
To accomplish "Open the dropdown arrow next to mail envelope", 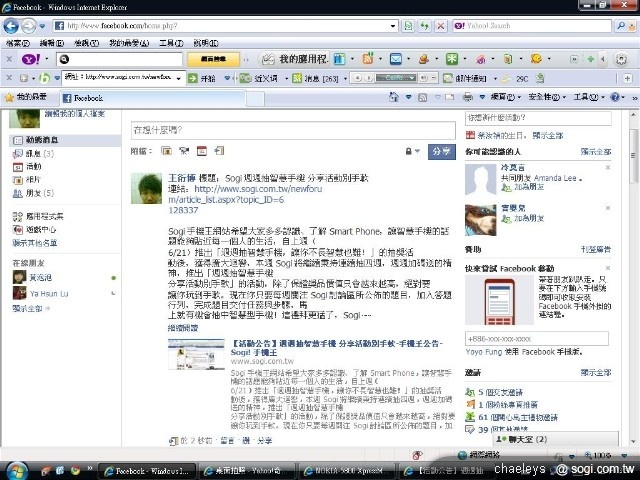I will pos(409,59).
